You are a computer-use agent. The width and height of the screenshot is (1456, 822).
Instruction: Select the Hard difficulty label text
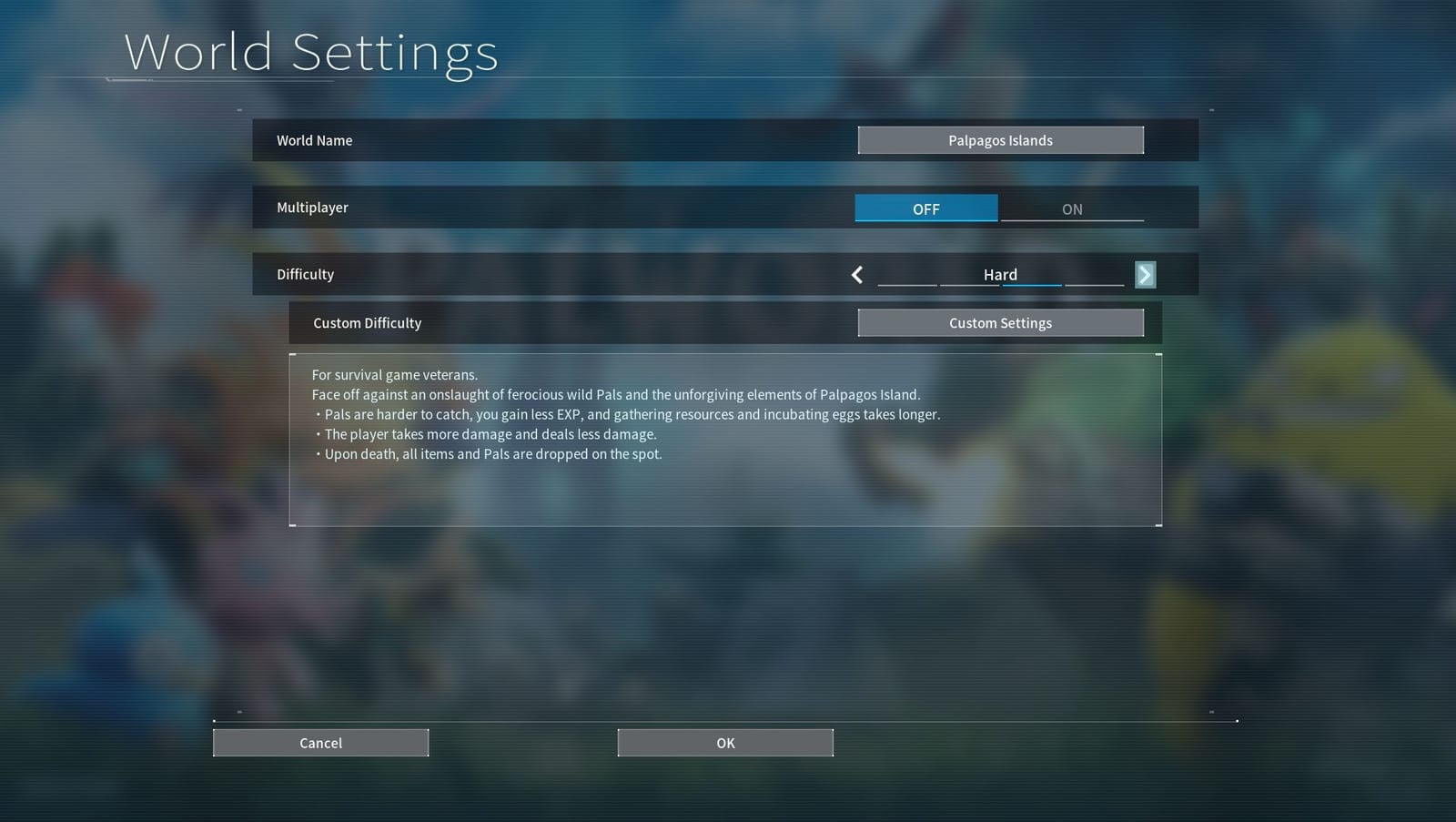point(999,274)
